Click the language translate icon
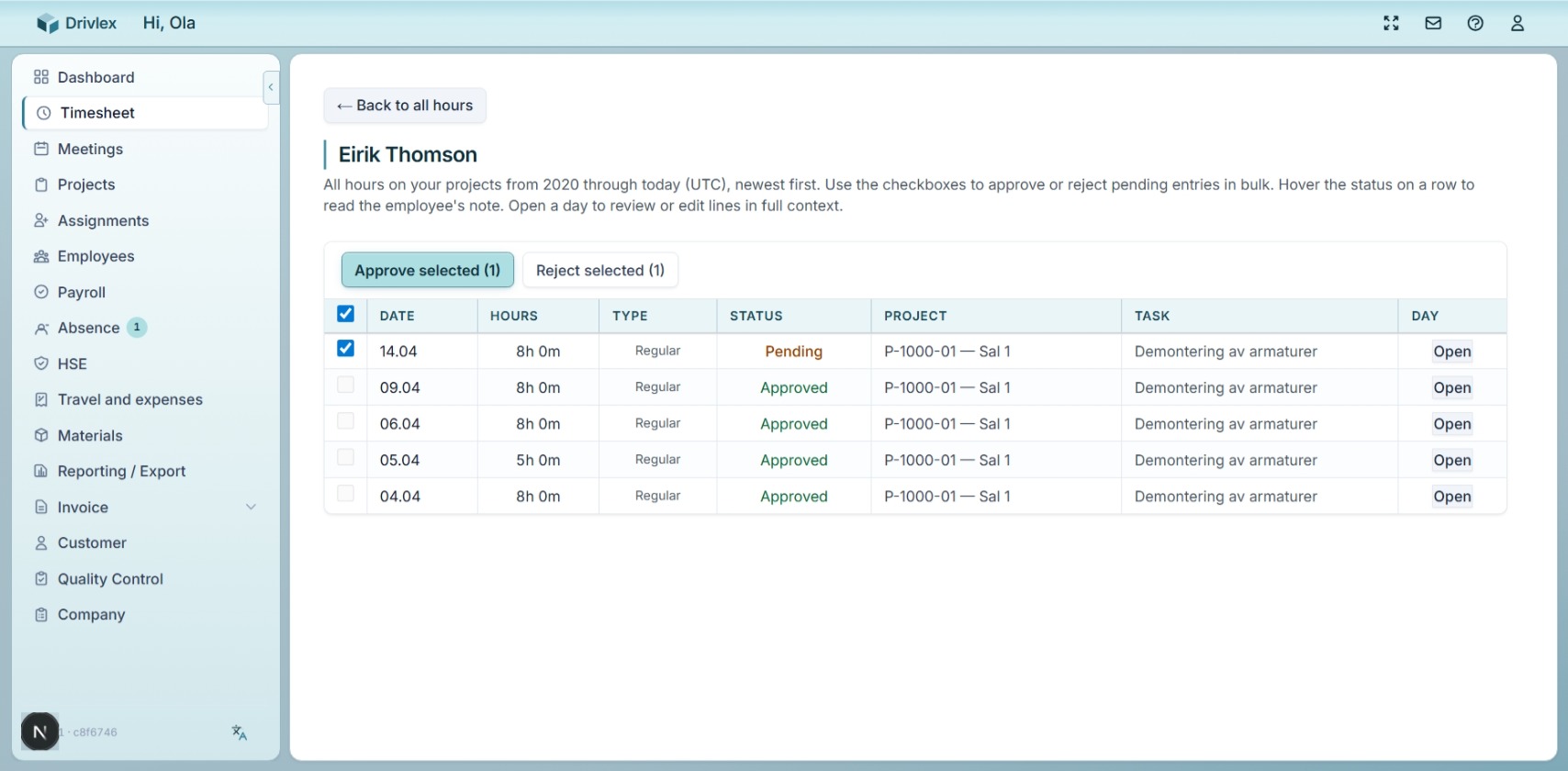The width and height of the screenshot is (1568, 771). point(240,732)
